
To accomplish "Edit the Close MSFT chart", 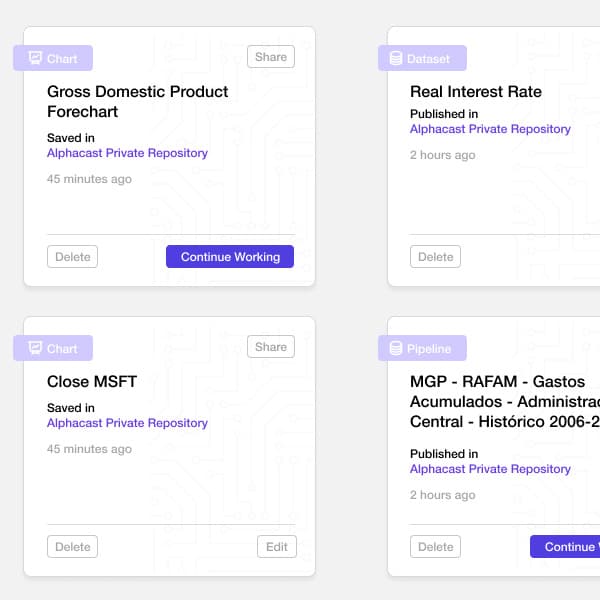I will (x=277, y=547).
